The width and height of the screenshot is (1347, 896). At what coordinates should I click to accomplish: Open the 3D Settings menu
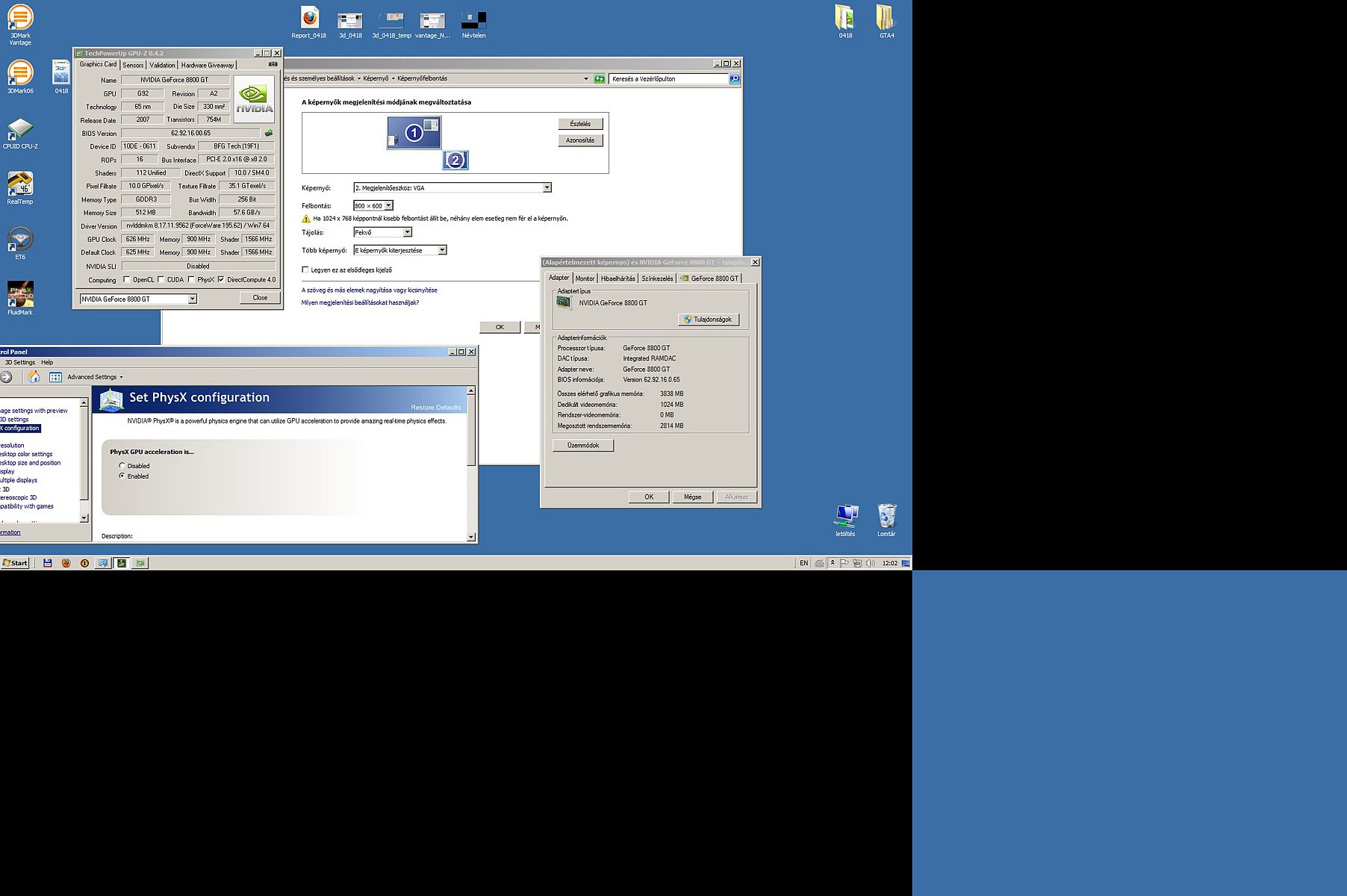[x=20, y=362]
